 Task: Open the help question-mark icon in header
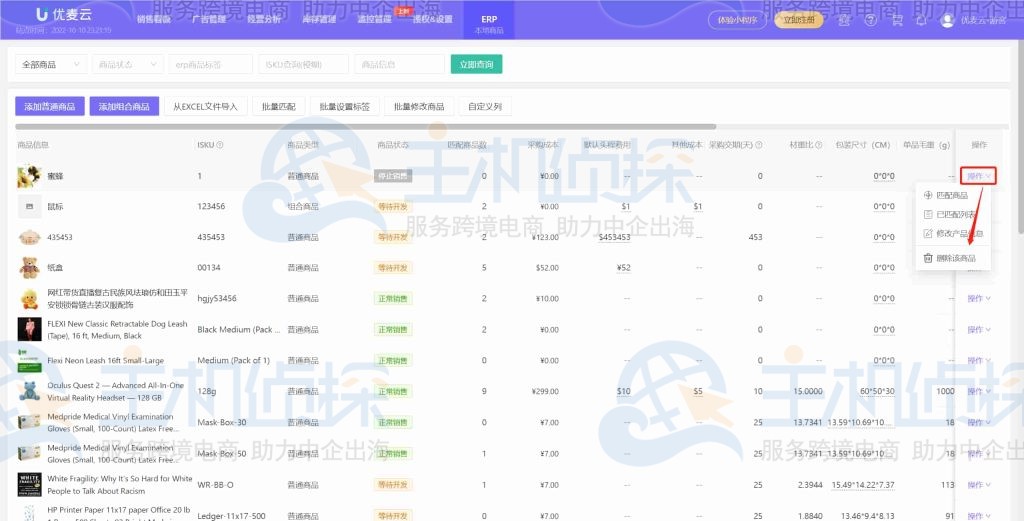(870, 19)
